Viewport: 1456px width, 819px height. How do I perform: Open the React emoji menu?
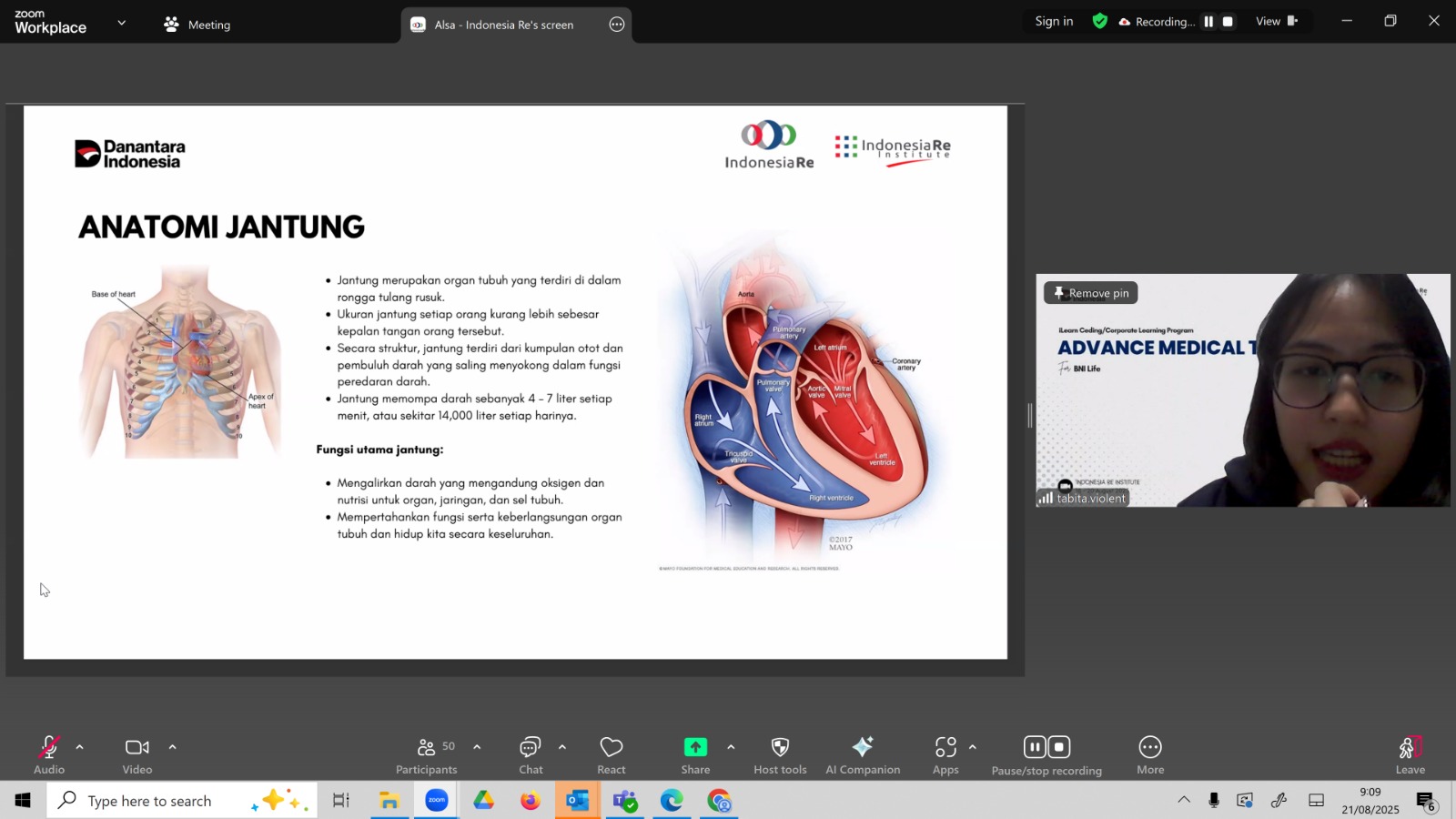(x=612, y=754)
